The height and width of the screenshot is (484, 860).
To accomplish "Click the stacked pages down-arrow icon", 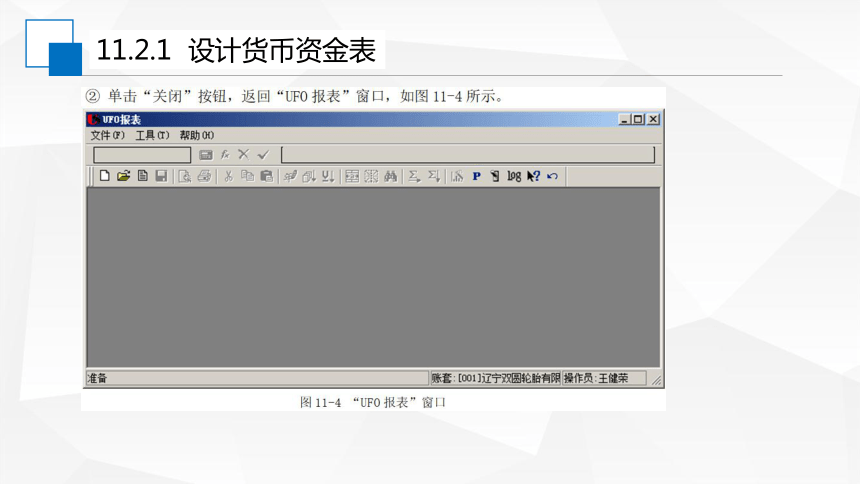I will tap(309, 176).
